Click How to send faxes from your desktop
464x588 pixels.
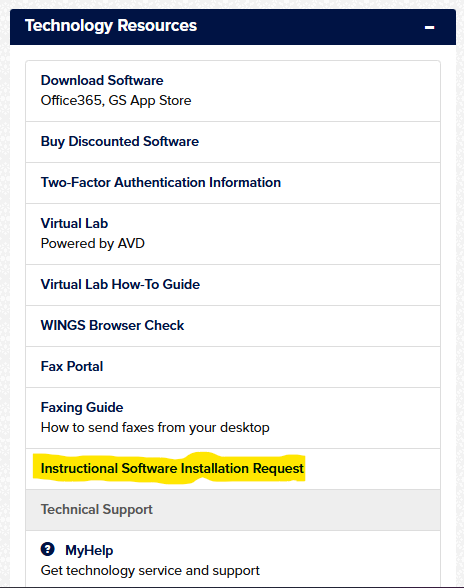(x=155, y=428)
